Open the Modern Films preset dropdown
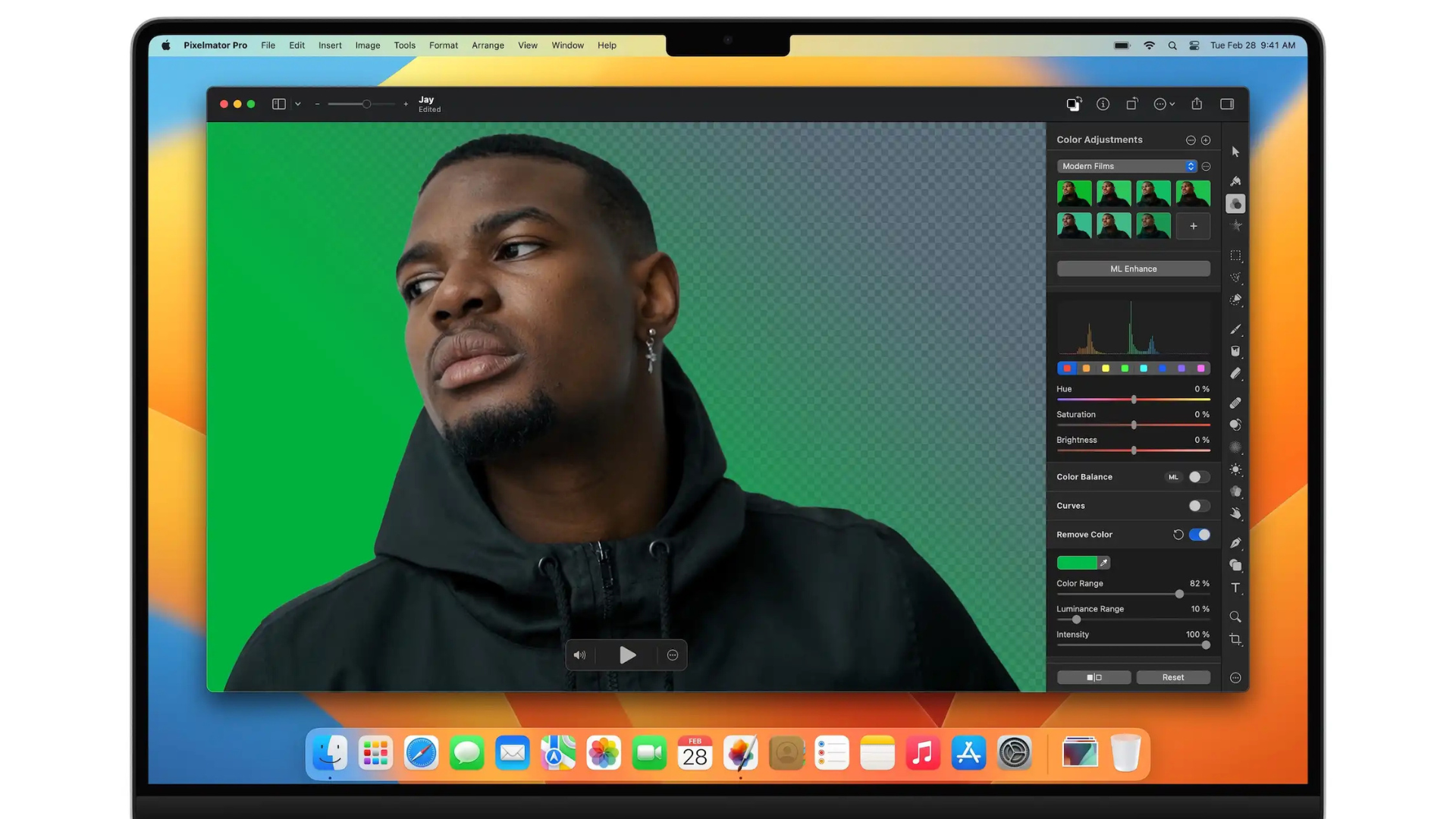The image size is (1456, 819). (x=1128, y=166)
